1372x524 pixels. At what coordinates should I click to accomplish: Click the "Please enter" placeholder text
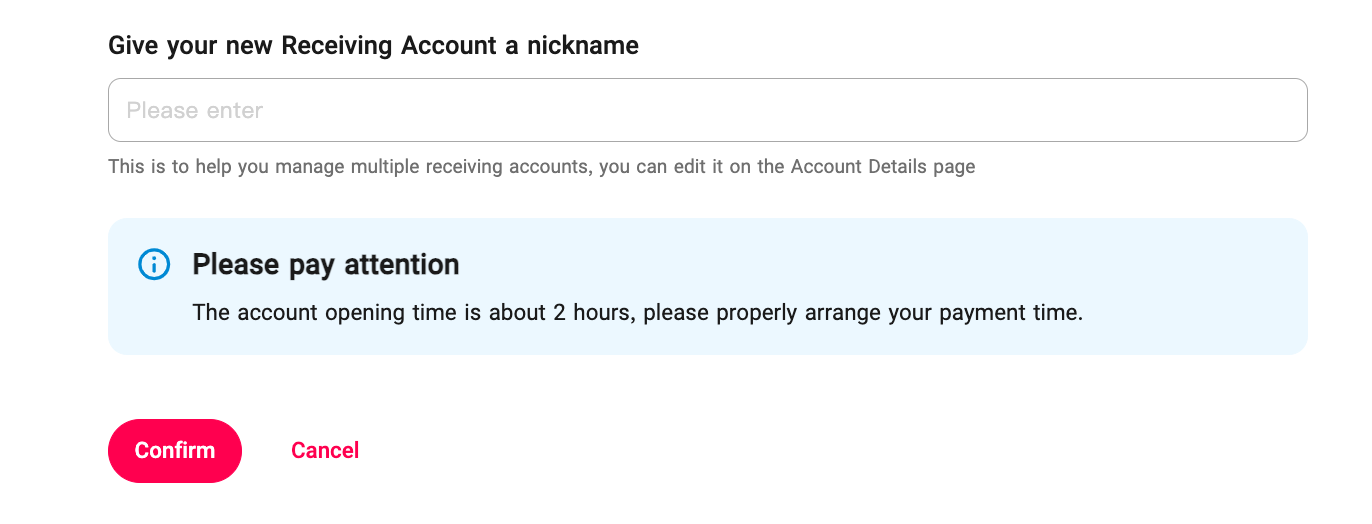pyautogui.click(x=195, y=110)
